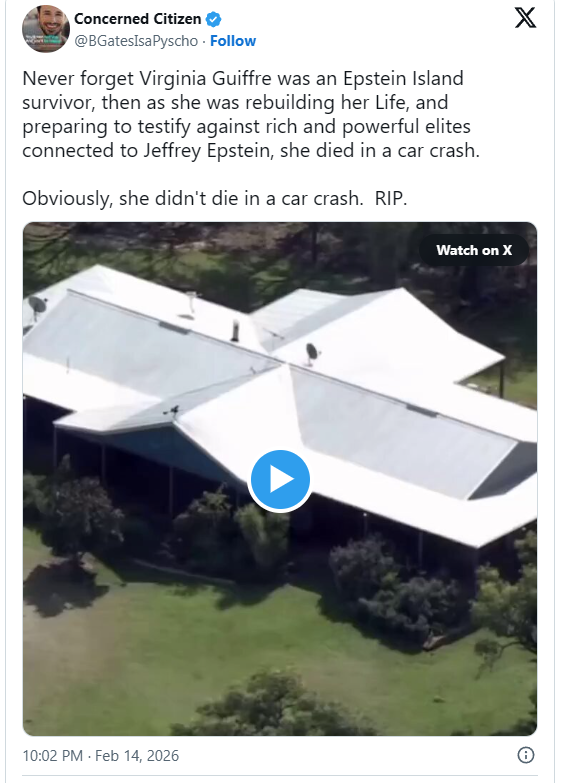Click the words Jeffrey Epstein in tweet
The image size is (561, 783).
(x=207, y=150)
